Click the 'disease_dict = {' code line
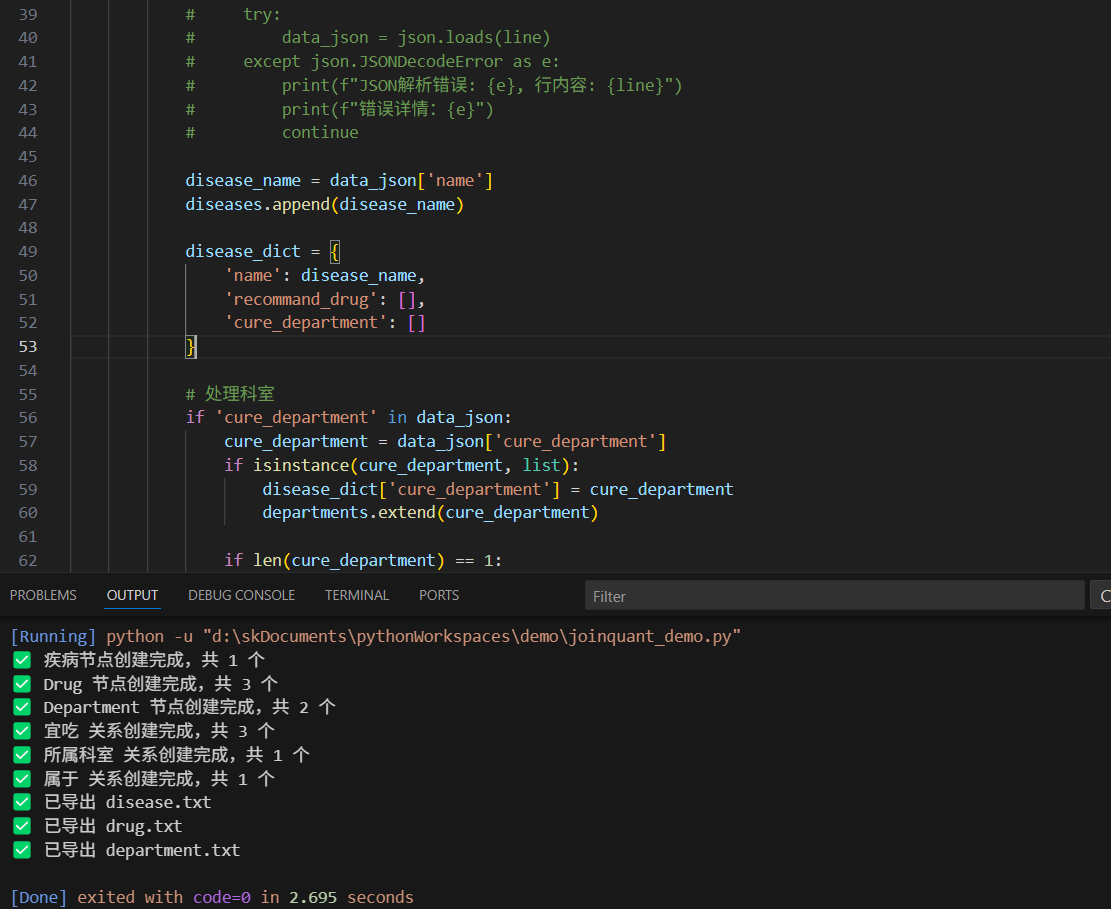 click(262, 252)
